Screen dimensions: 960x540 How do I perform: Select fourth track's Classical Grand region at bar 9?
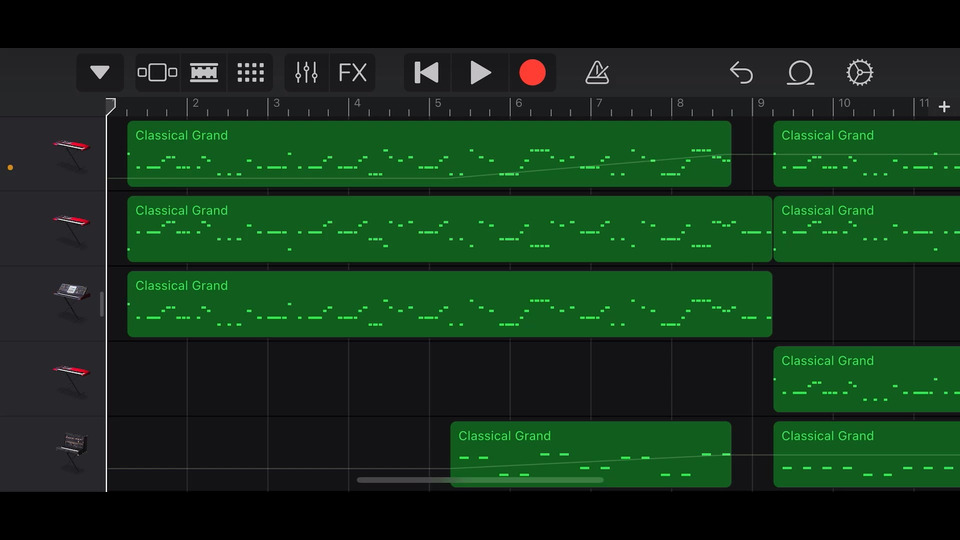pos(867,379)
